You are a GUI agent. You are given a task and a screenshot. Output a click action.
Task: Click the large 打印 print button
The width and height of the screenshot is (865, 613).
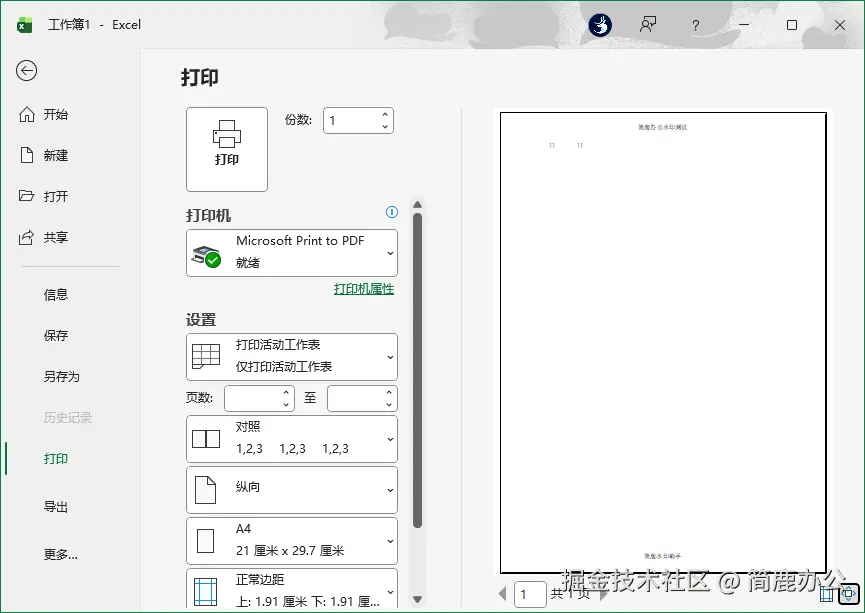pyautogui.click(x=226, y=149)
